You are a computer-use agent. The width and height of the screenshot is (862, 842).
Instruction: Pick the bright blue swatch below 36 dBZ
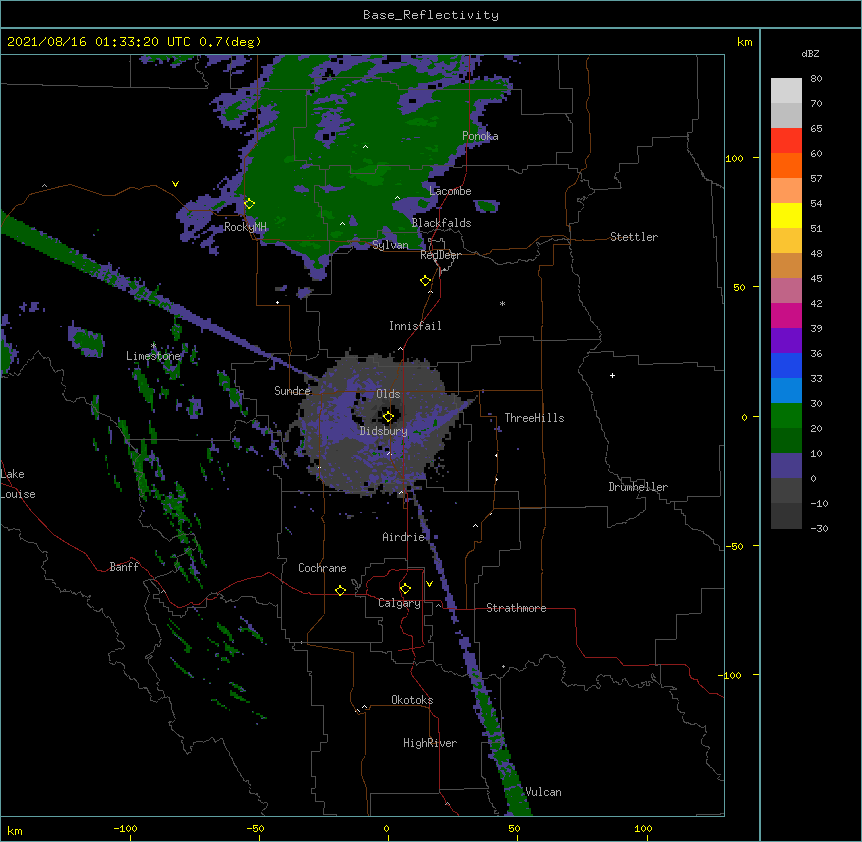coord(786,365)
